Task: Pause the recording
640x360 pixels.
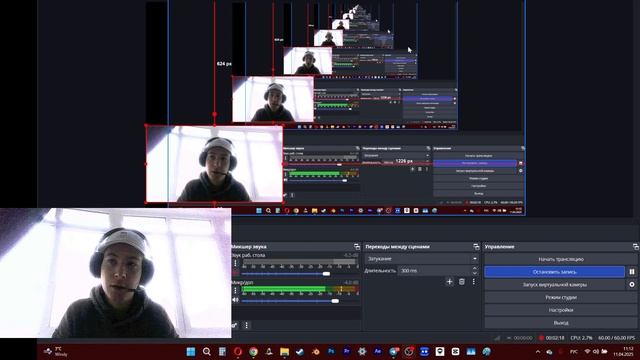Action: point(632,272)
